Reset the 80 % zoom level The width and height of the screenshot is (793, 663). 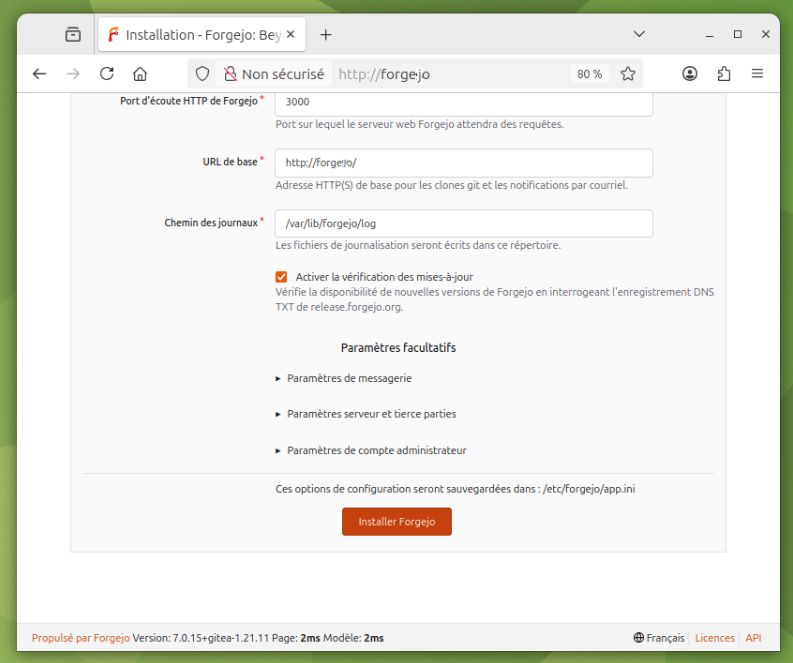tap(589, 74)
